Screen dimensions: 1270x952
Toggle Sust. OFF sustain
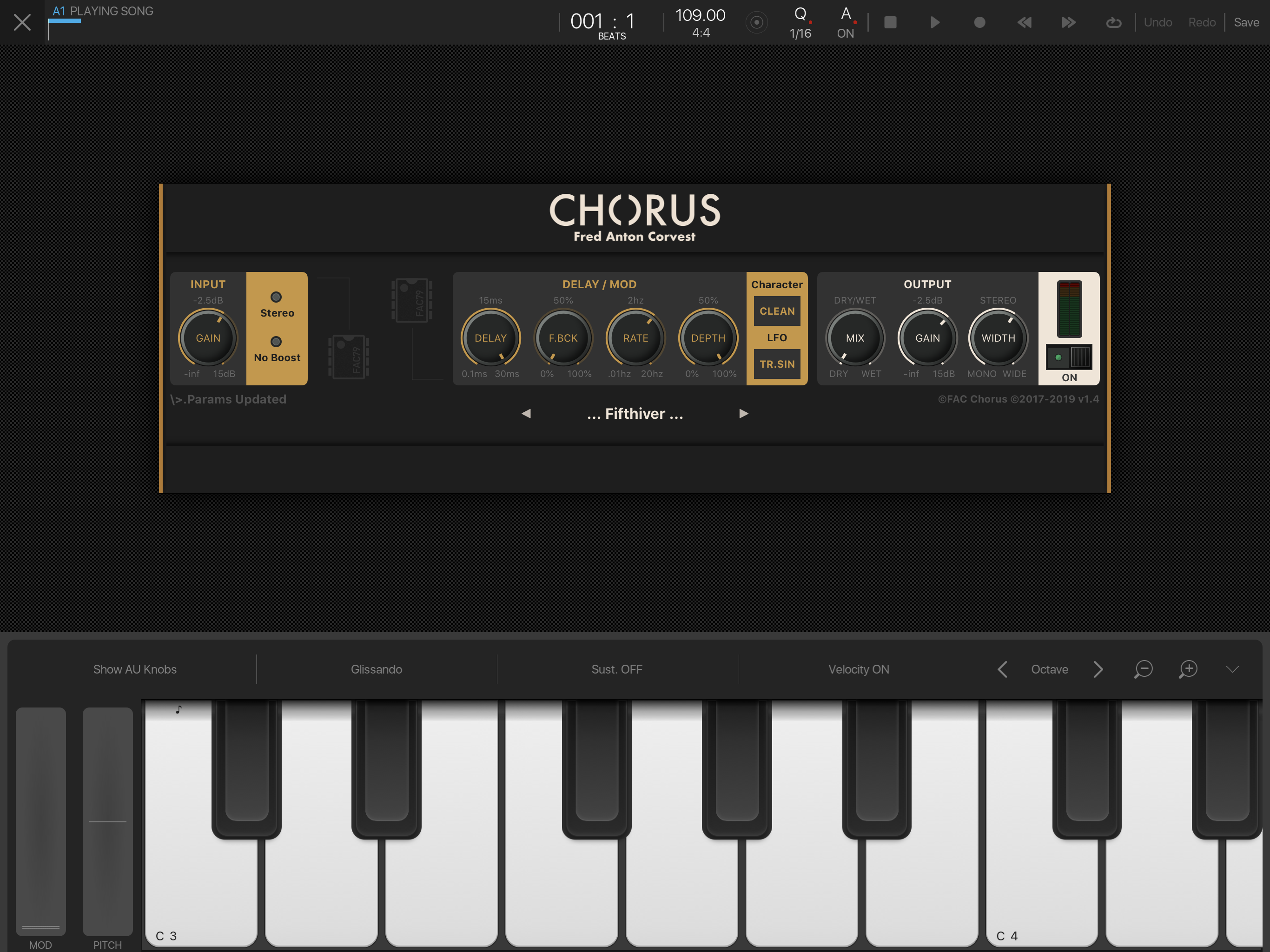[616, 669]
